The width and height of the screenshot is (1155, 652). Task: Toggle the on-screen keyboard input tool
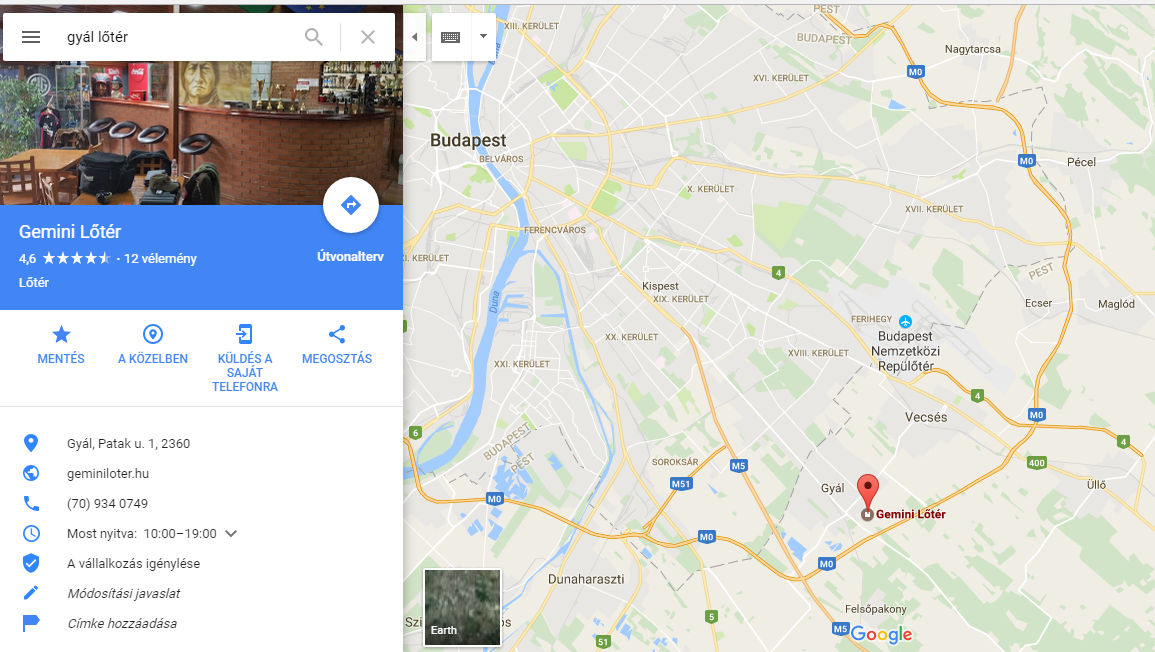click(x=450, y=37)
